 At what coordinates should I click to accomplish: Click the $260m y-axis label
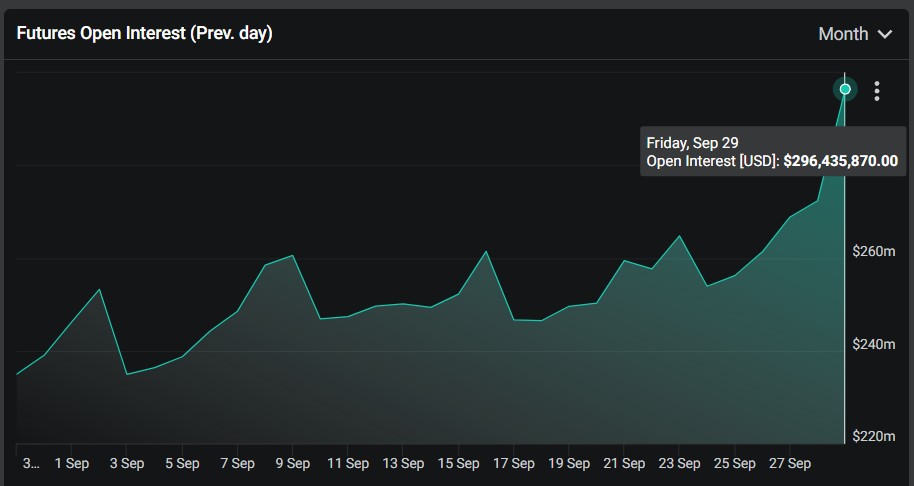pyautogui.click(x=873, y=251)
